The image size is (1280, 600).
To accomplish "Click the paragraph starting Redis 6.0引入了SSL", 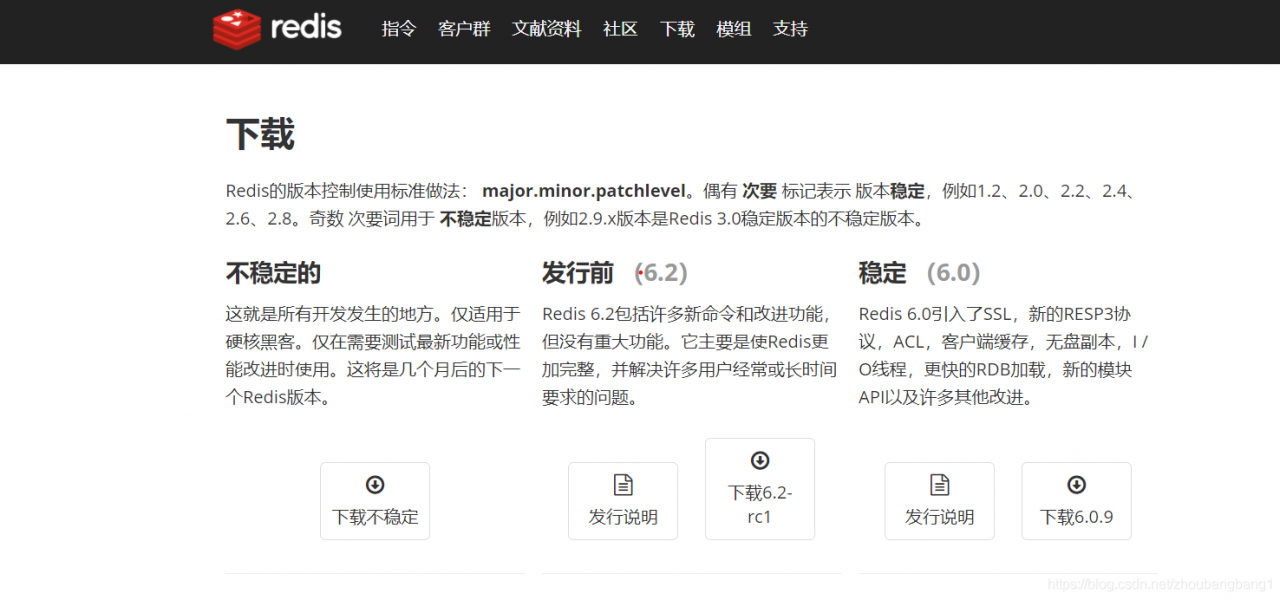I will tap(1004, 355).
